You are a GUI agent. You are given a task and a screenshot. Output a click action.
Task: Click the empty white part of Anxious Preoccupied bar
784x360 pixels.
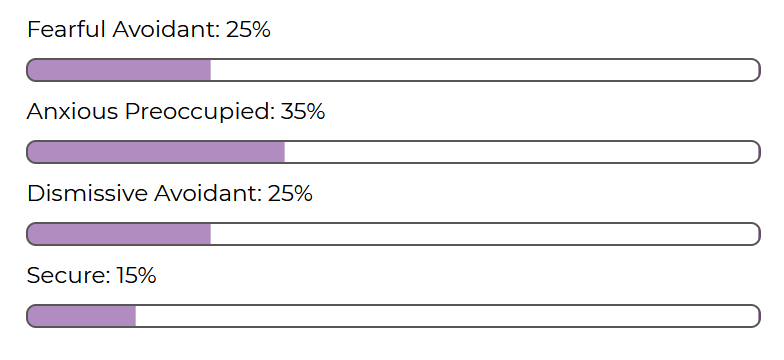point(522,152)
